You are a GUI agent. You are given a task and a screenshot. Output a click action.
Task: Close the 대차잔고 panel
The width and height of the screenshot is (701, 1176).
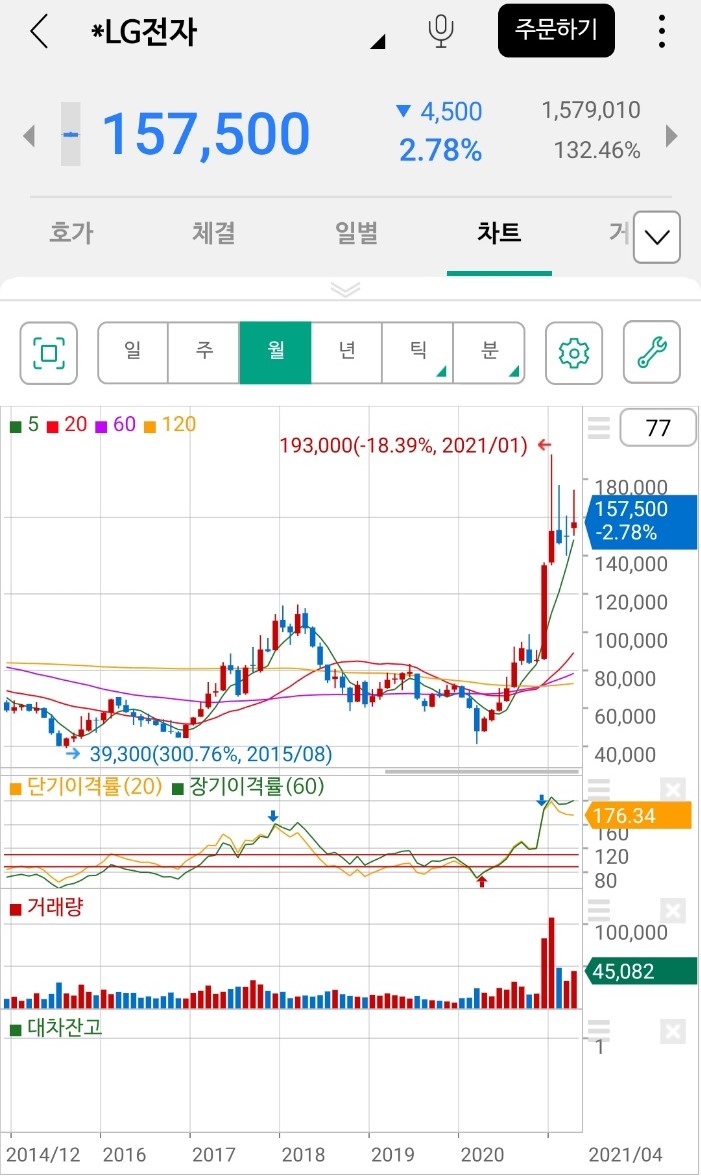[673, 1032]
